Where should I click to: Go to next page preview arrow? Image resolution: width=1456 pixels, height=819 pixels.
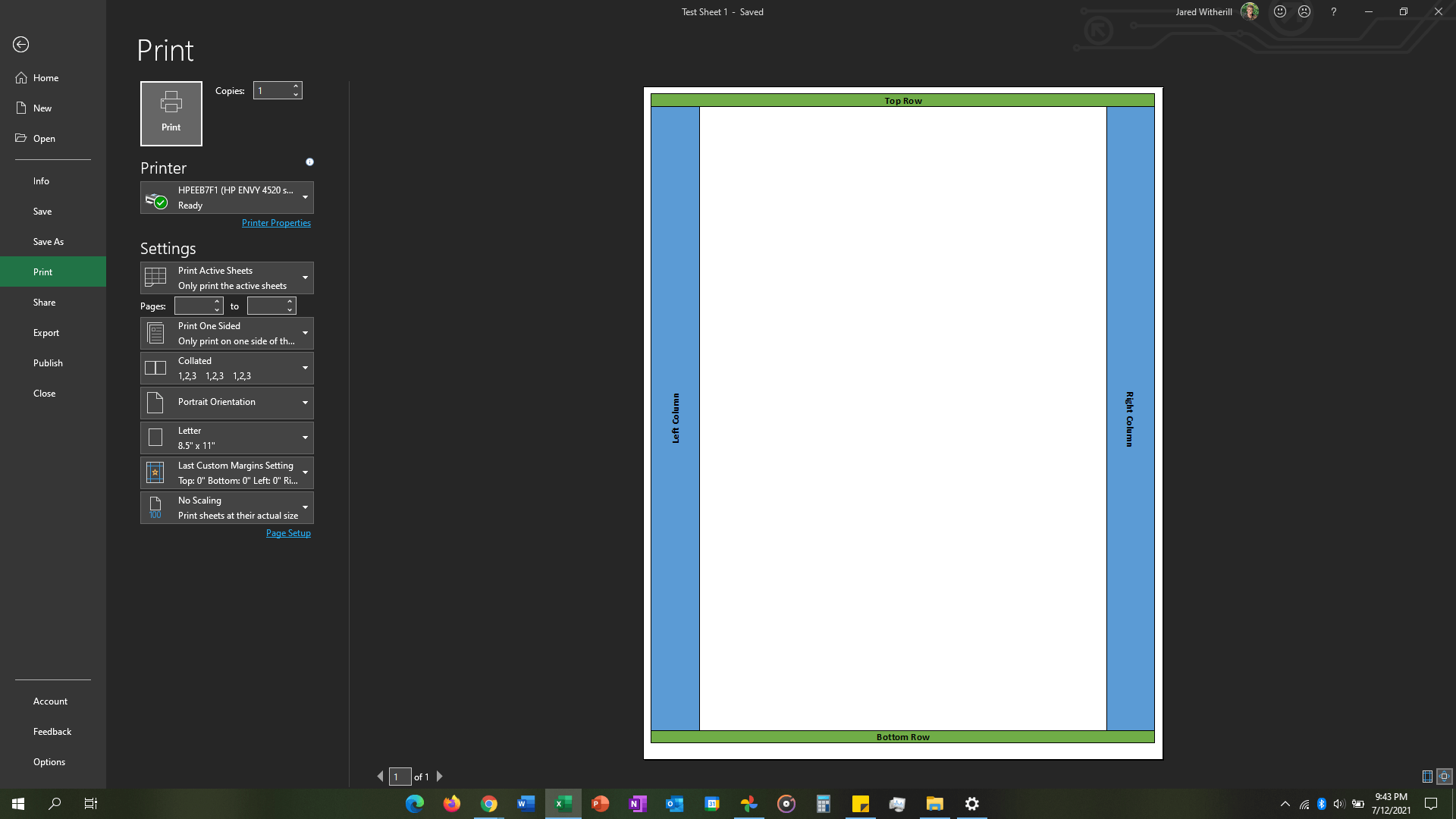pyautogui.click(x=440, y=777)
